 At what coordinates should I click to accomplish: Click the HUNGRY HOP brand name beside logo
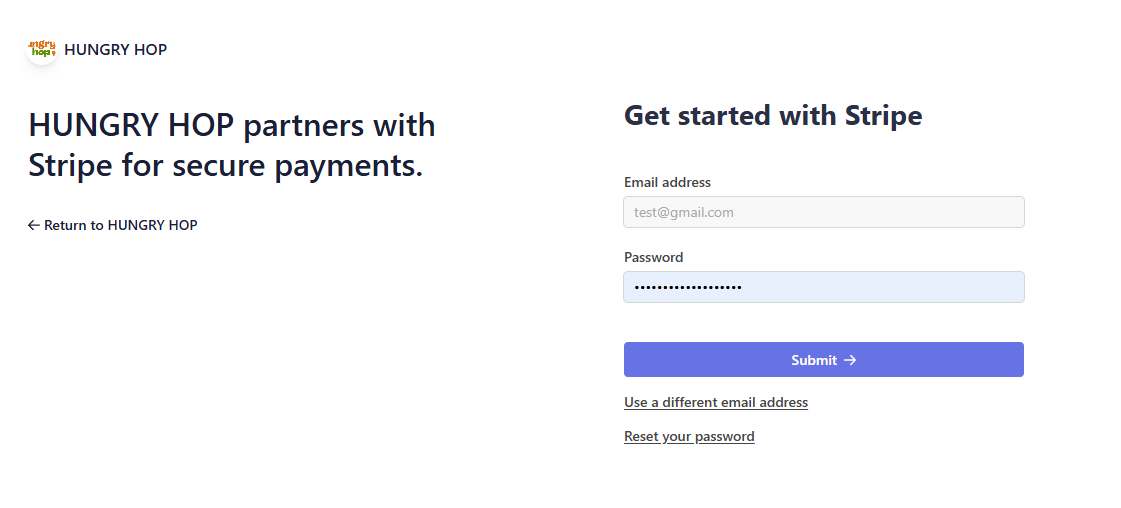click(x=115, y=50)
